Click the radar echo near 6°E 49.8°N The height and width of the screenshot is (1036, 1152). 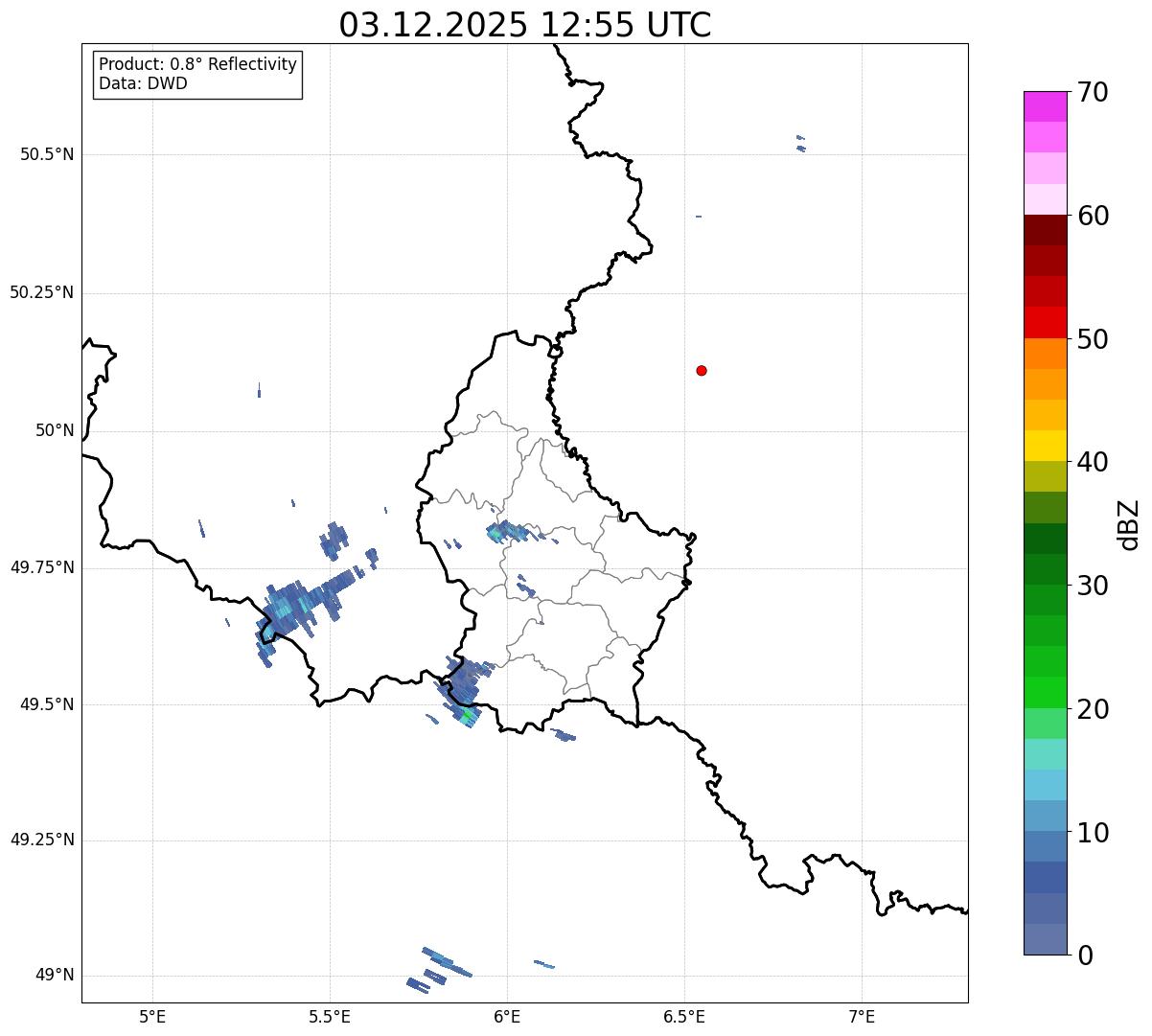pos(506,531)
